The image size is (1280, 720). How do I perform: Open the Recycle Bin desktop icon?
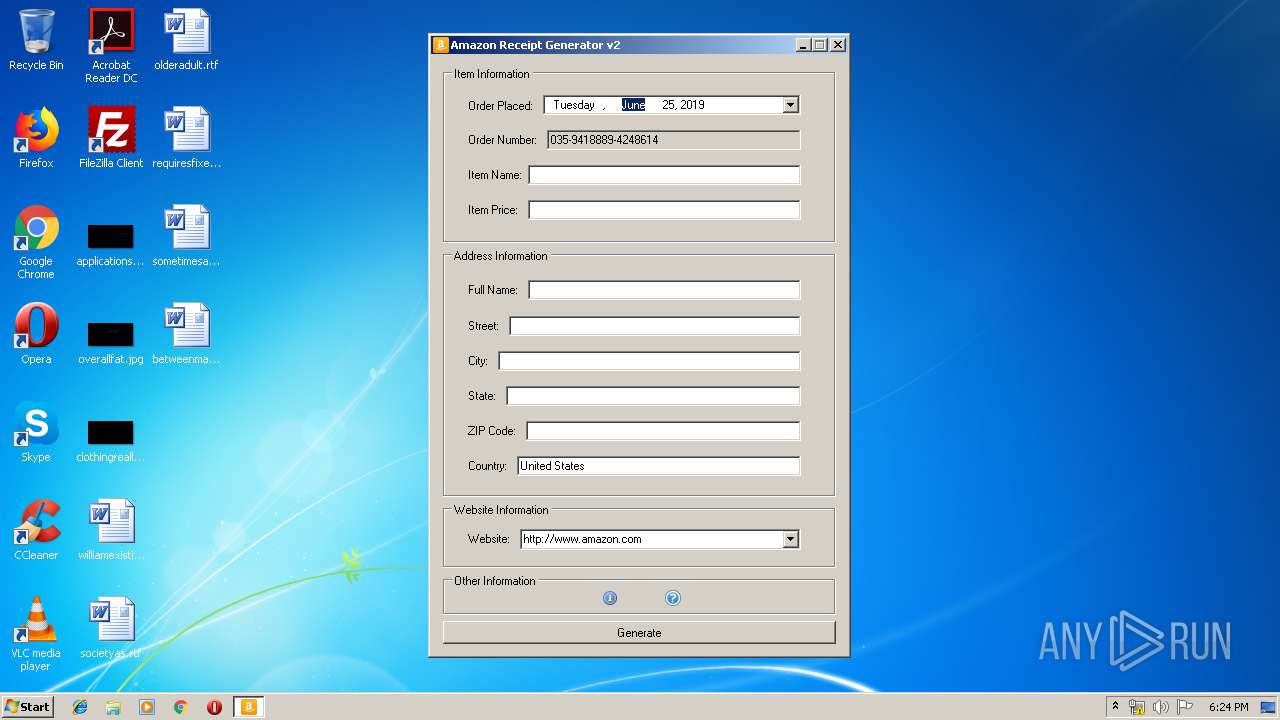36,40
